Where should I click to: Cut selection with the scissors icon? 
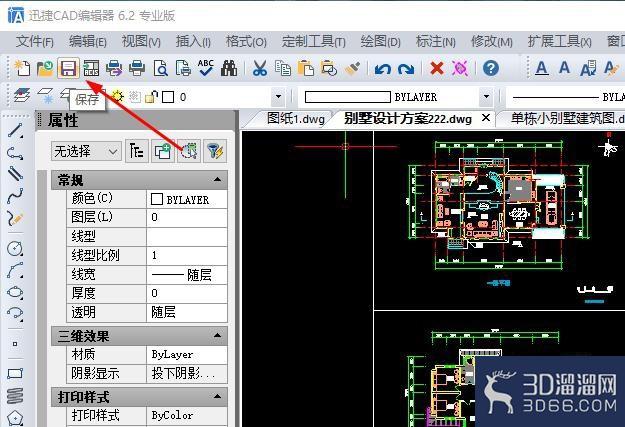click(x=260, y=68)
